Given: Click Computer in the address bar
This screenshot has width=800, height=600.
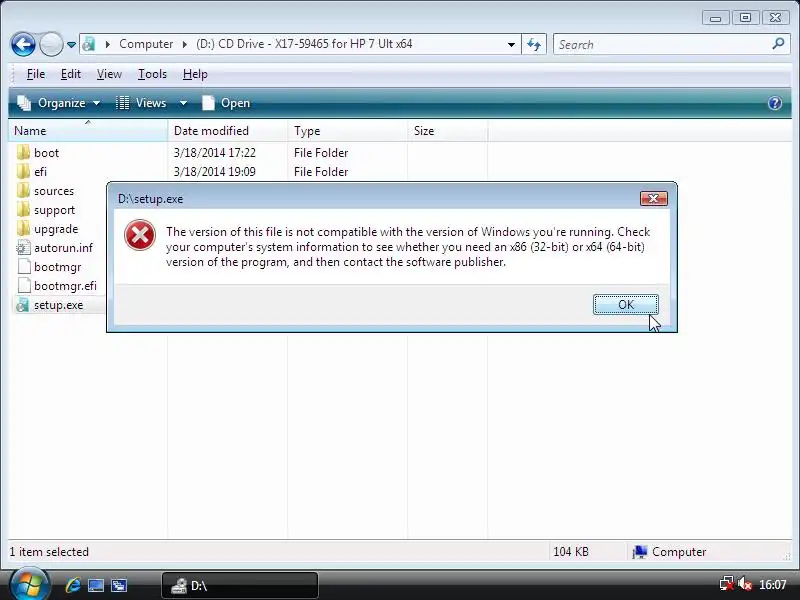Looking at the screenshot, I should tap(146, 44).
